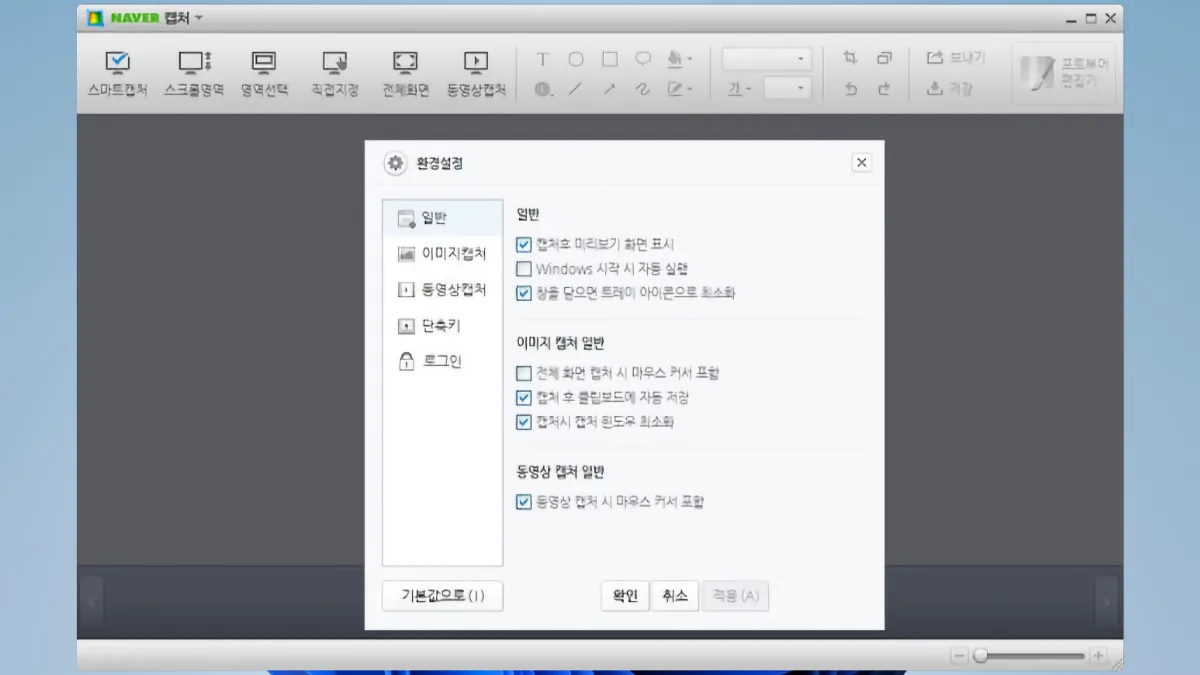Enable Windows 시작 시 자동 실행 option
This screenshot has width=1200, height=675.
523,268
